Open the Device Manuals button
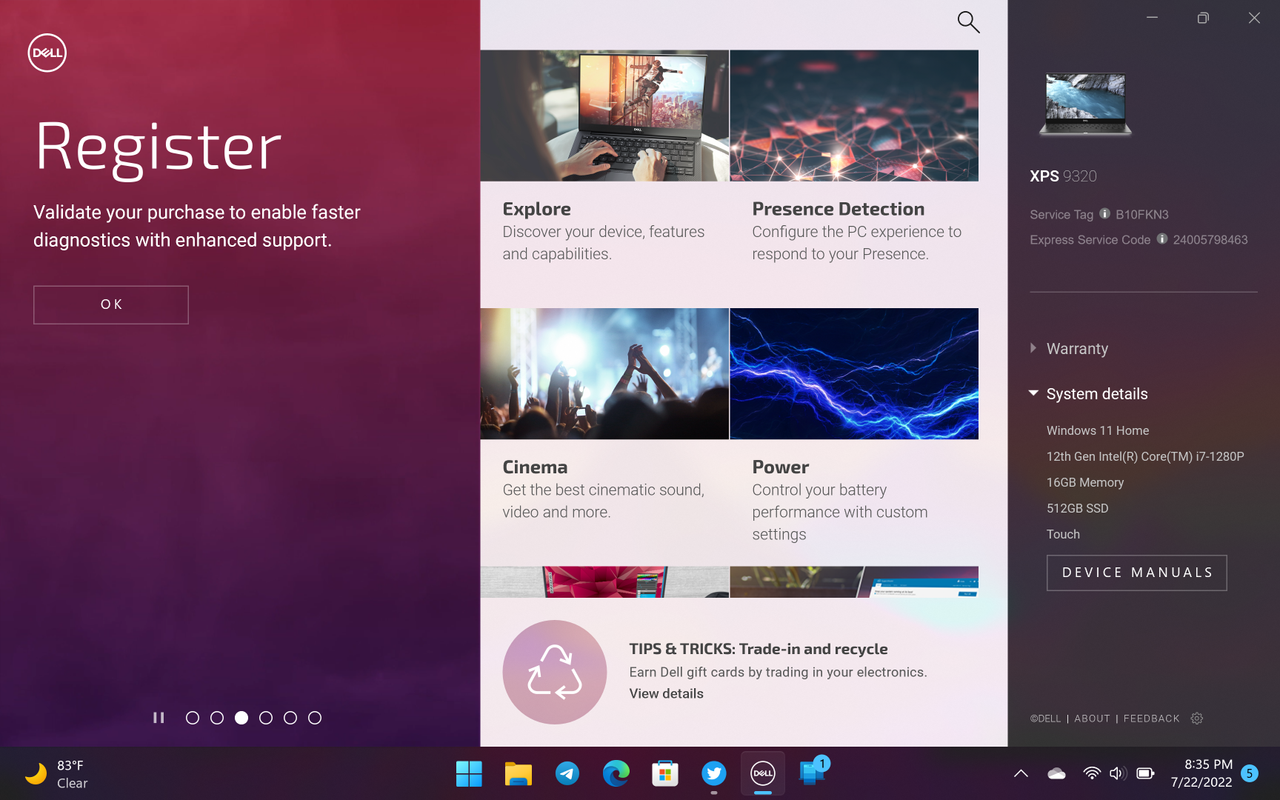This screenshot has width=1280, height=800. point(1137,573)
